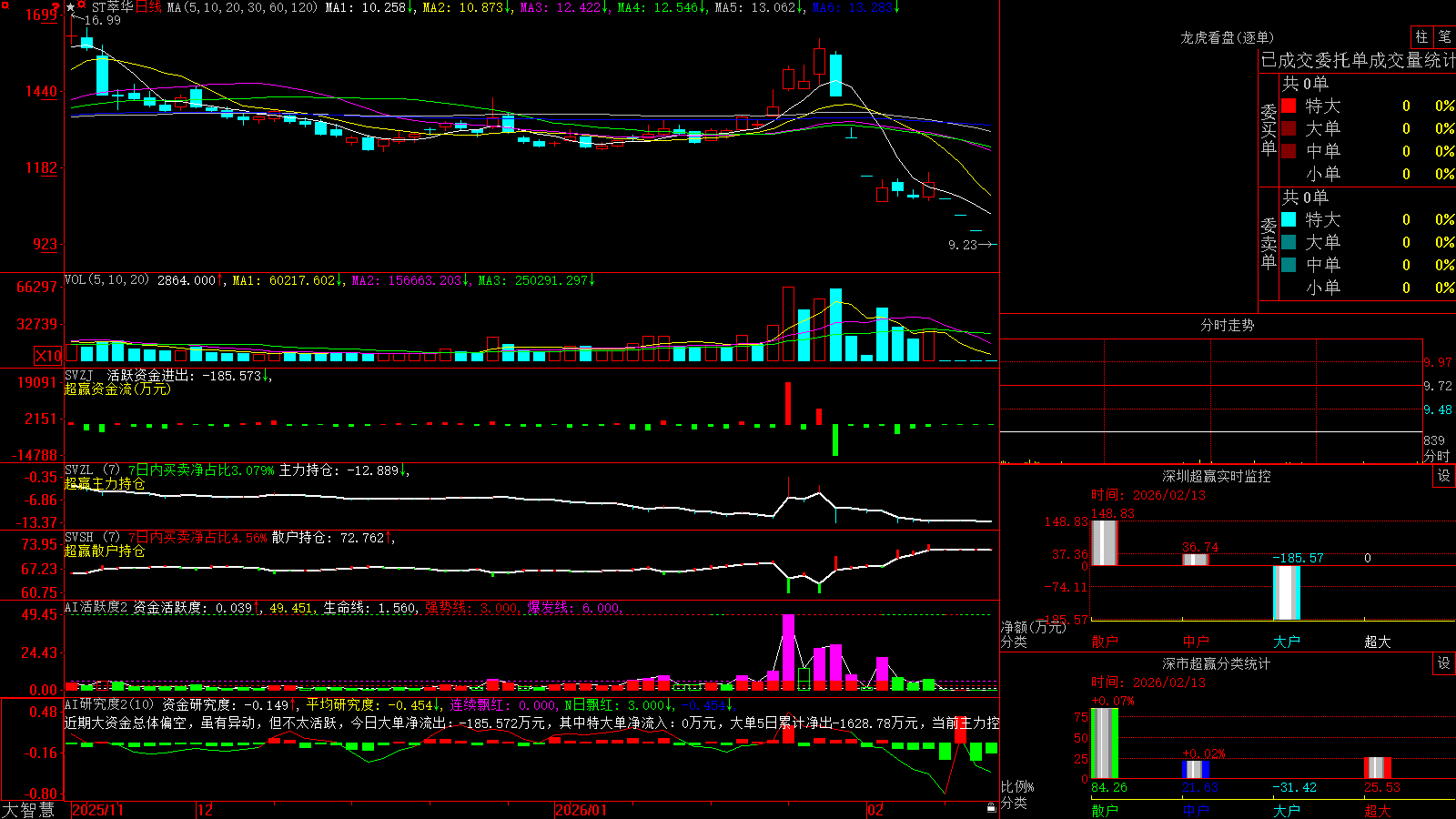Open settings 设 in the 深圳超赢实时监控 panel
The width and height of the screenshot is (1456, 819).
(1444, 476)
